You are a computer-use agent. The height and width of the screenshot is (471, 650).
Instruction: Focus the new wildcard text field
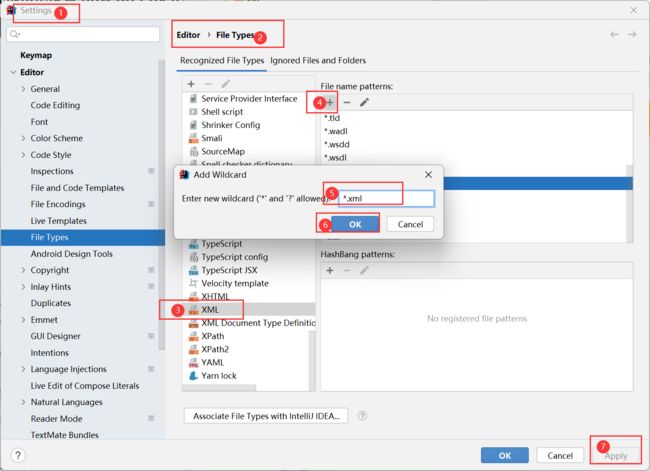point(386,199)
